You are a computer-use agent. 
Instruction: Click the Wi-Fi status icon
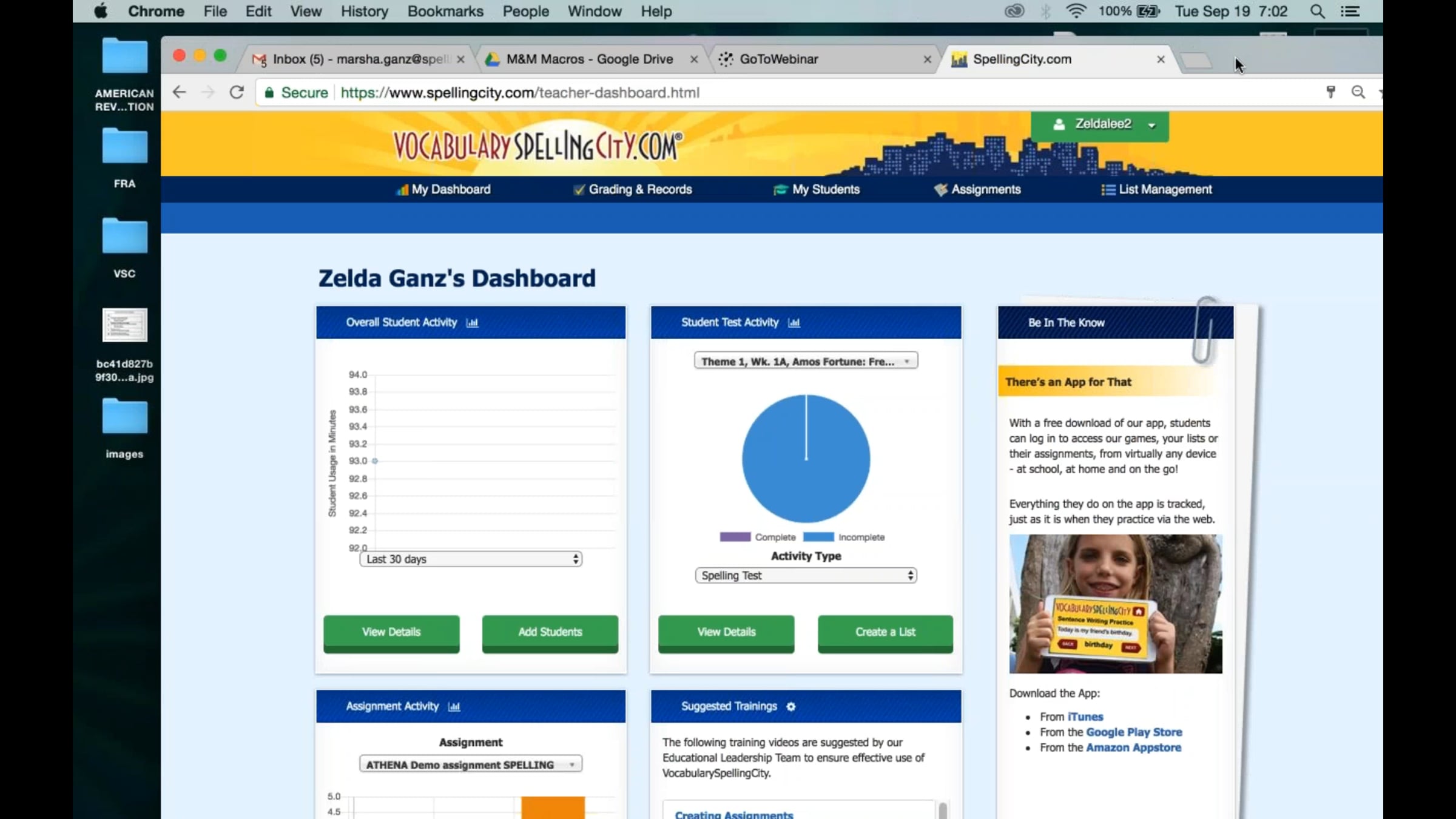click(1076, 11)
